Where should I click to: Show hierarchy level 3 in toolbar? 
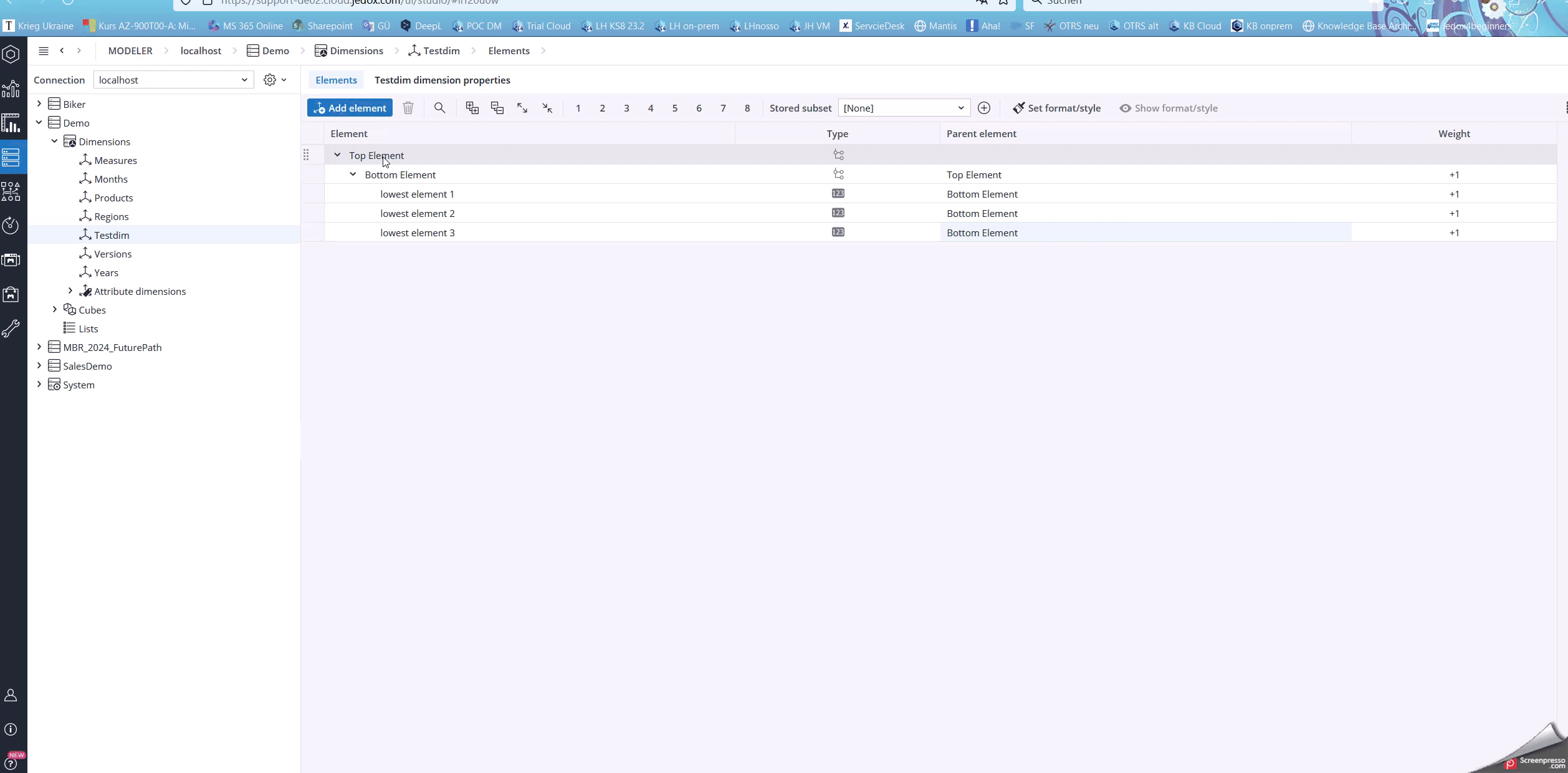626,108
